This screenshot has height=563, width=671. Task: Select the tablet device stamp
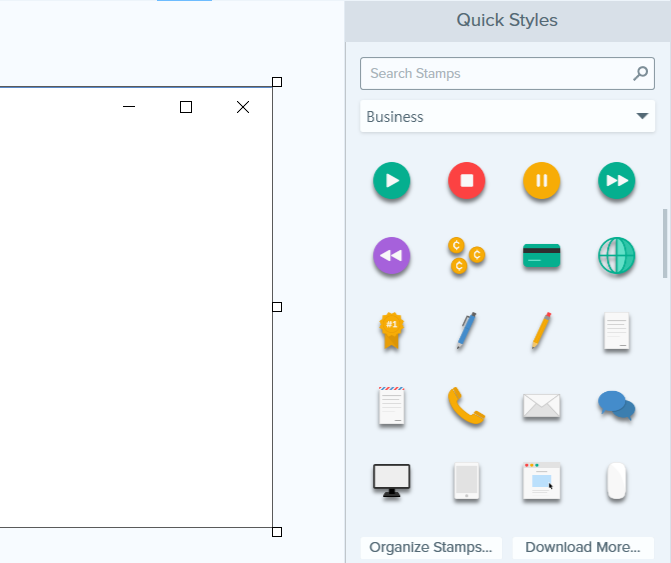(x=466, y=481)
